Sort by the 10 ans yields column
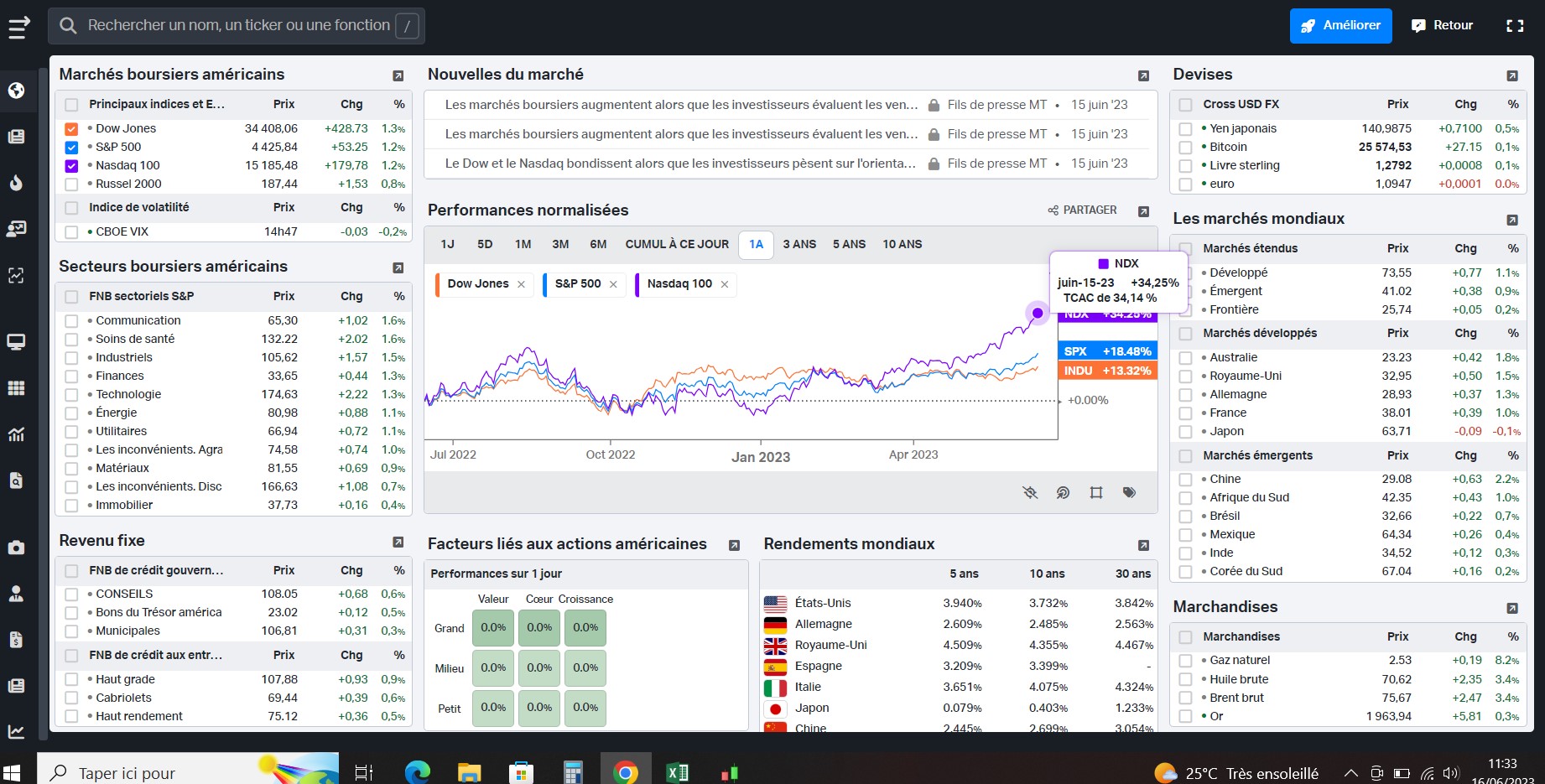The height and width of the screenshot is (784, 1545). 1047,574
